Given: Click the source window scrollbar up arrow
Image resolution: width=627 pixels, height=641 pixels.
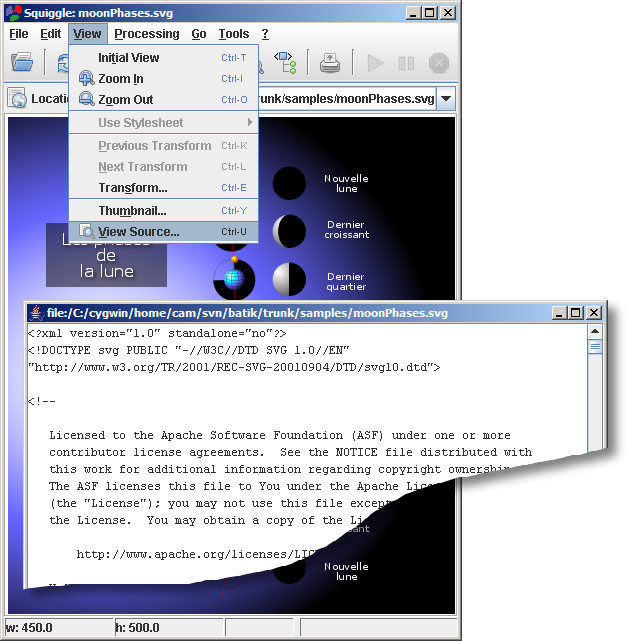Looking at the screenshot, I should coord(595,330).
